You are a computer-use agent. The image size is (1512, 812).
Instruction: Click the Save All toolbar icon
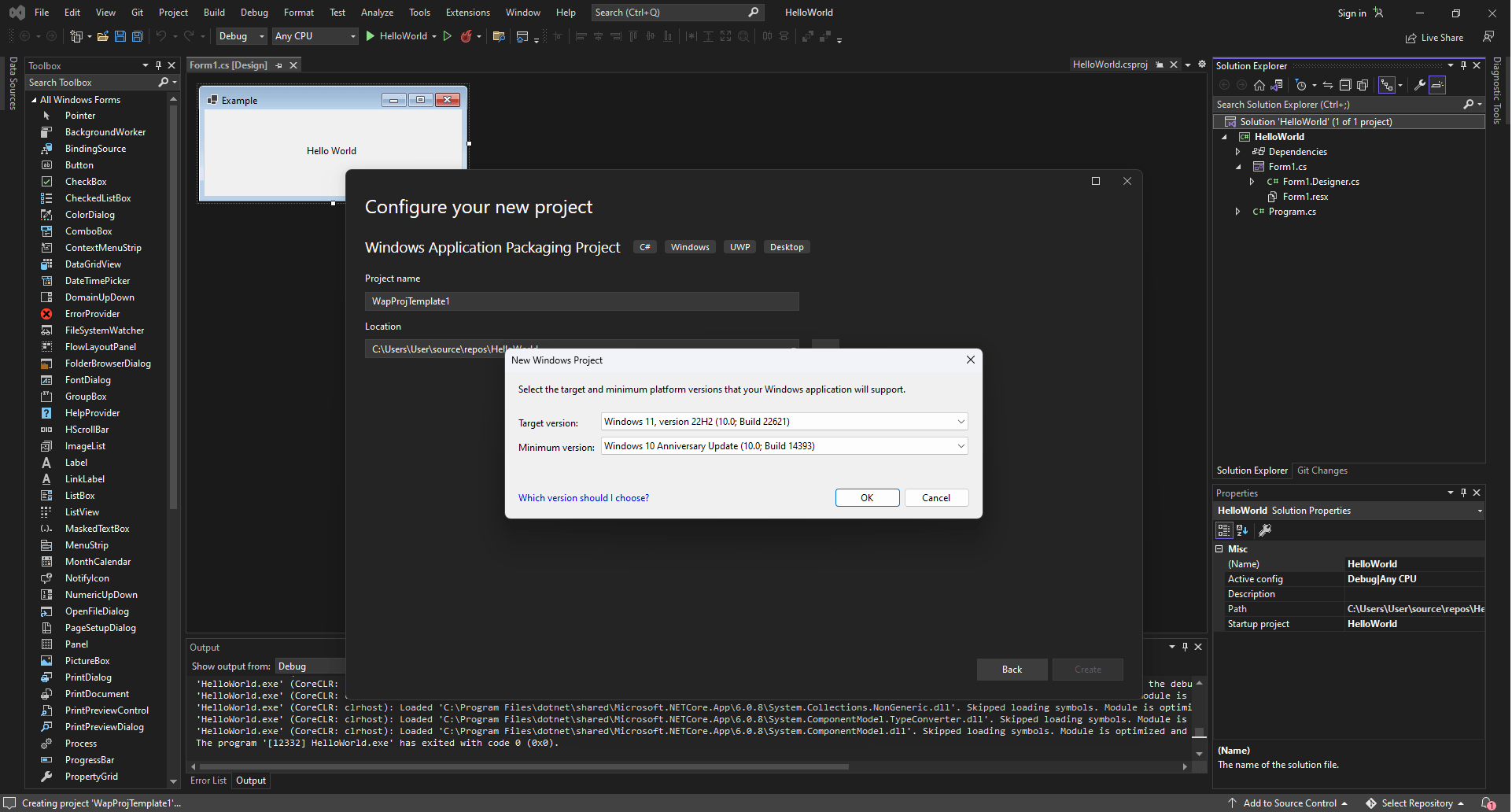(138, 36)
